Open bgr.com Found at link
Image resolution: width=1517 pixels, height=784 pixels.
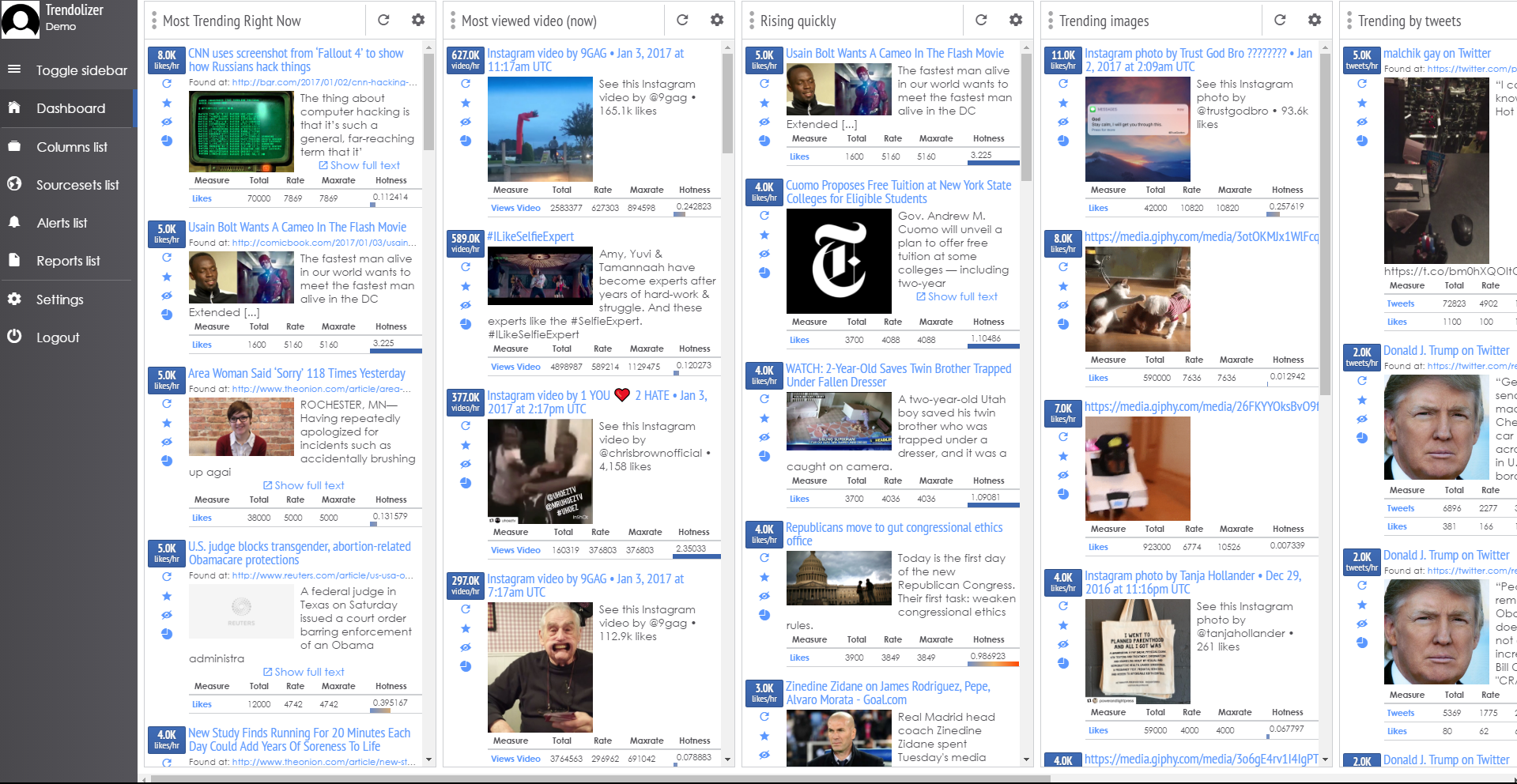325,82
